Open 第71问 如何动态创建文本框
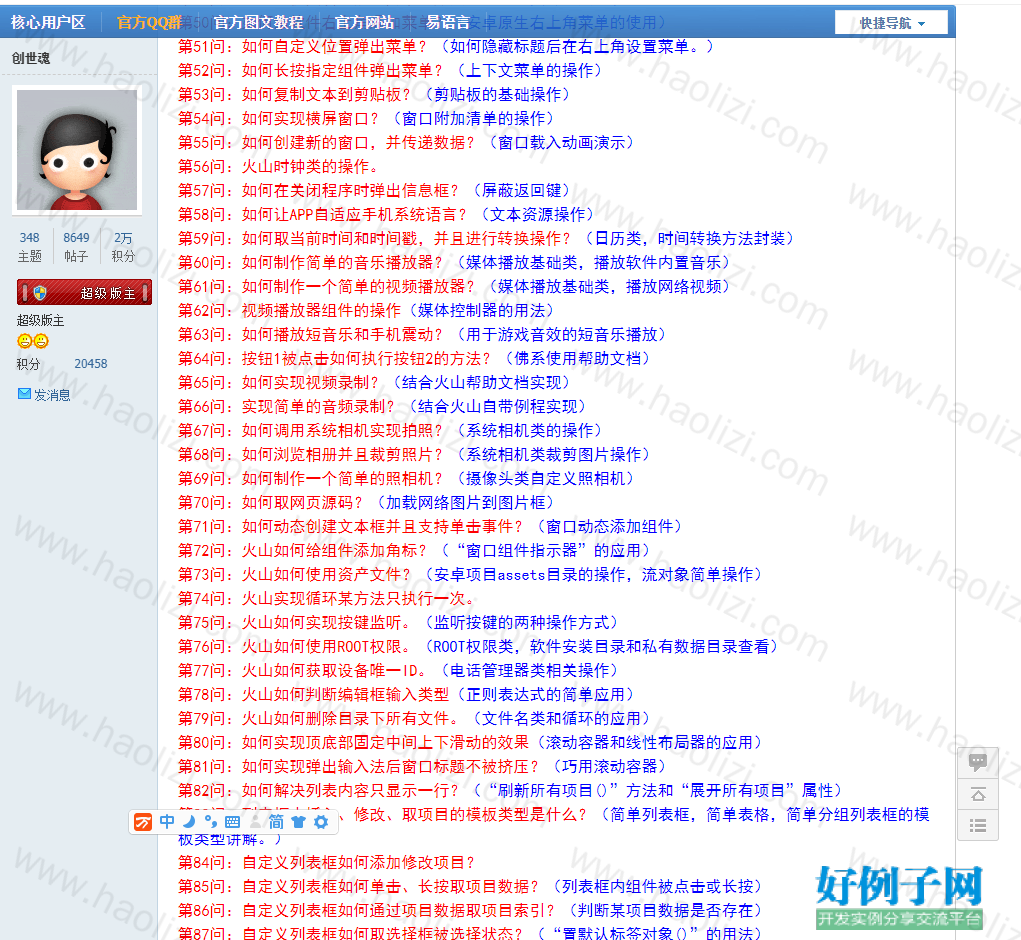 coord(430,527)
